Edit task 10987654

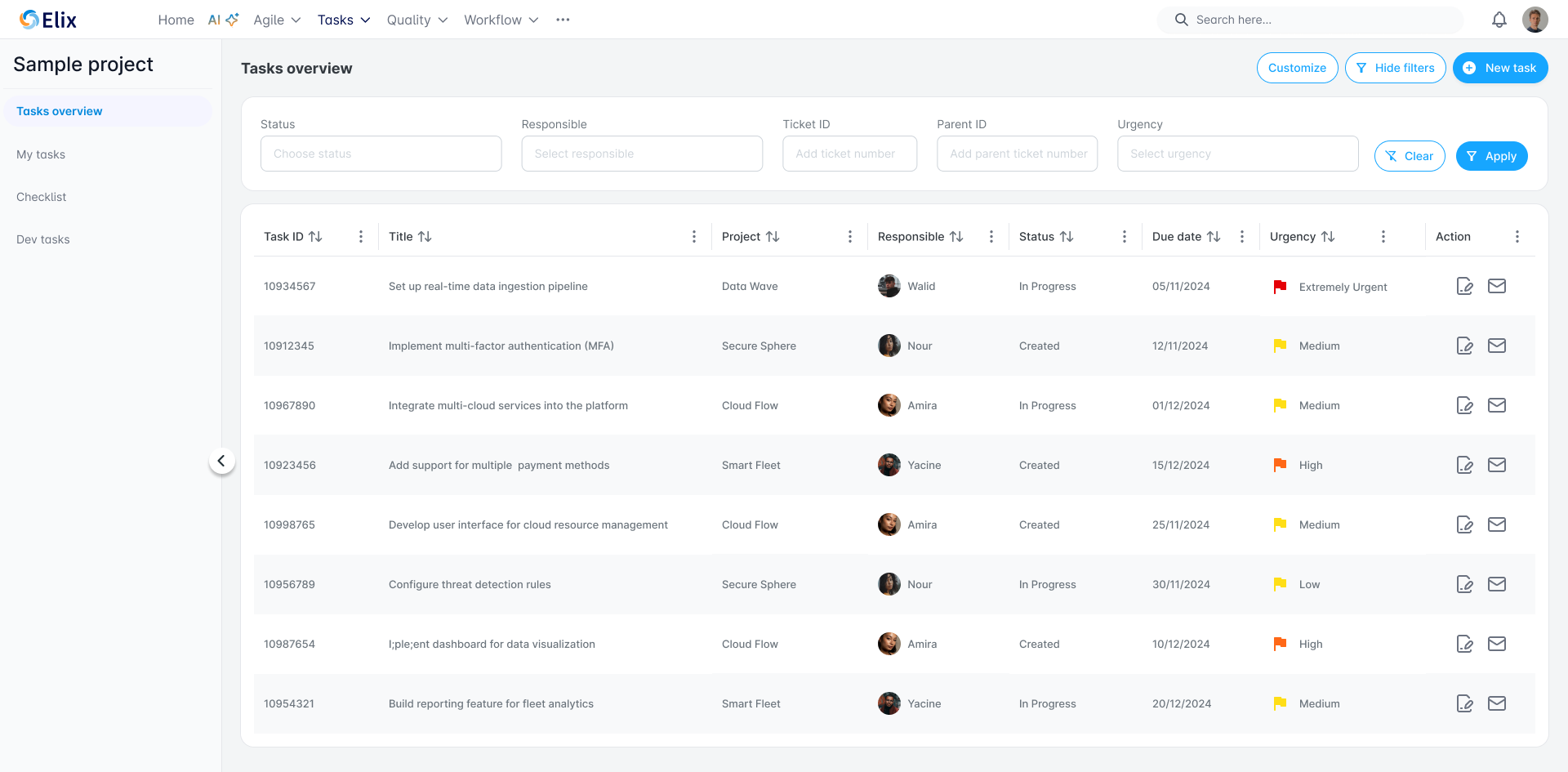1465,645
